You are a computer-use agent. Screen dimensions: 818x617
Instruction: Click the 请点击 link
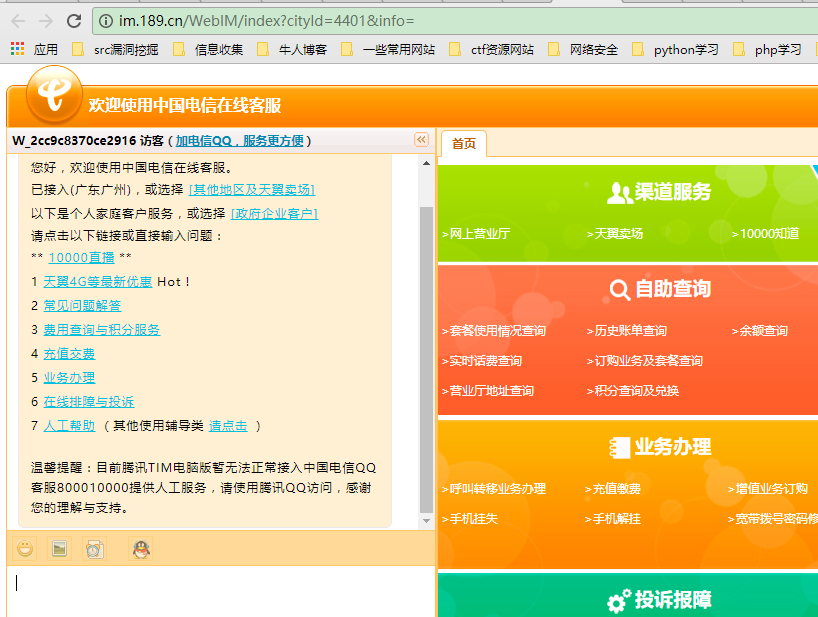coord(228,426)
